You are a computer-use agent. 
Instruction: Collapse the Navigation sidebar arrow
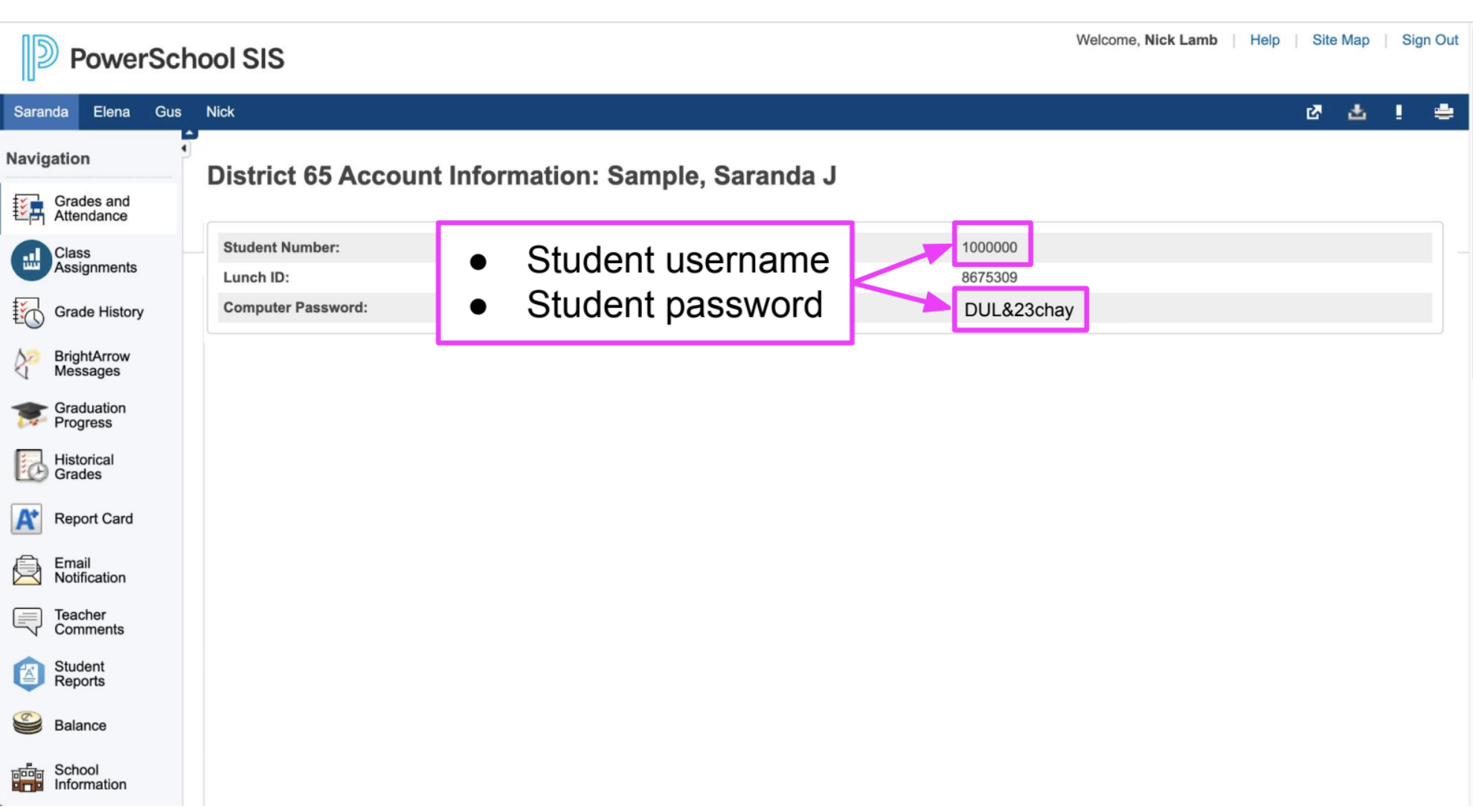[184, 148]
